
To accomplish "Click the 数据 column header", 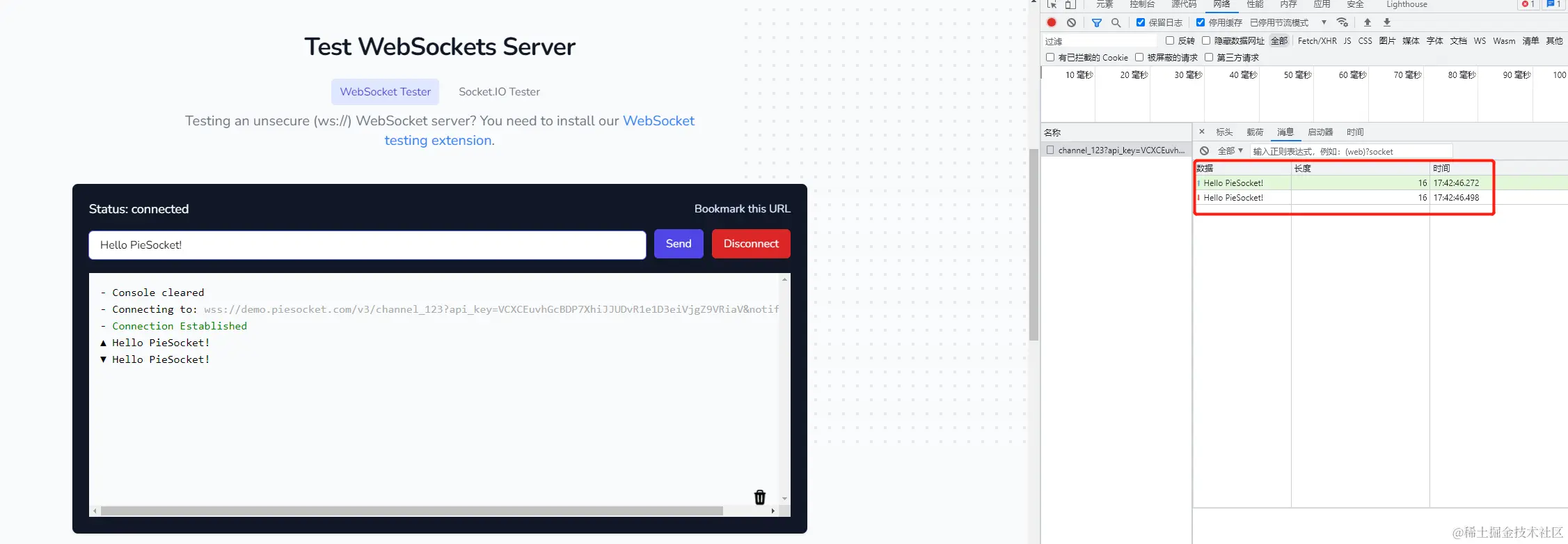I will click(x=1243, y=169).
